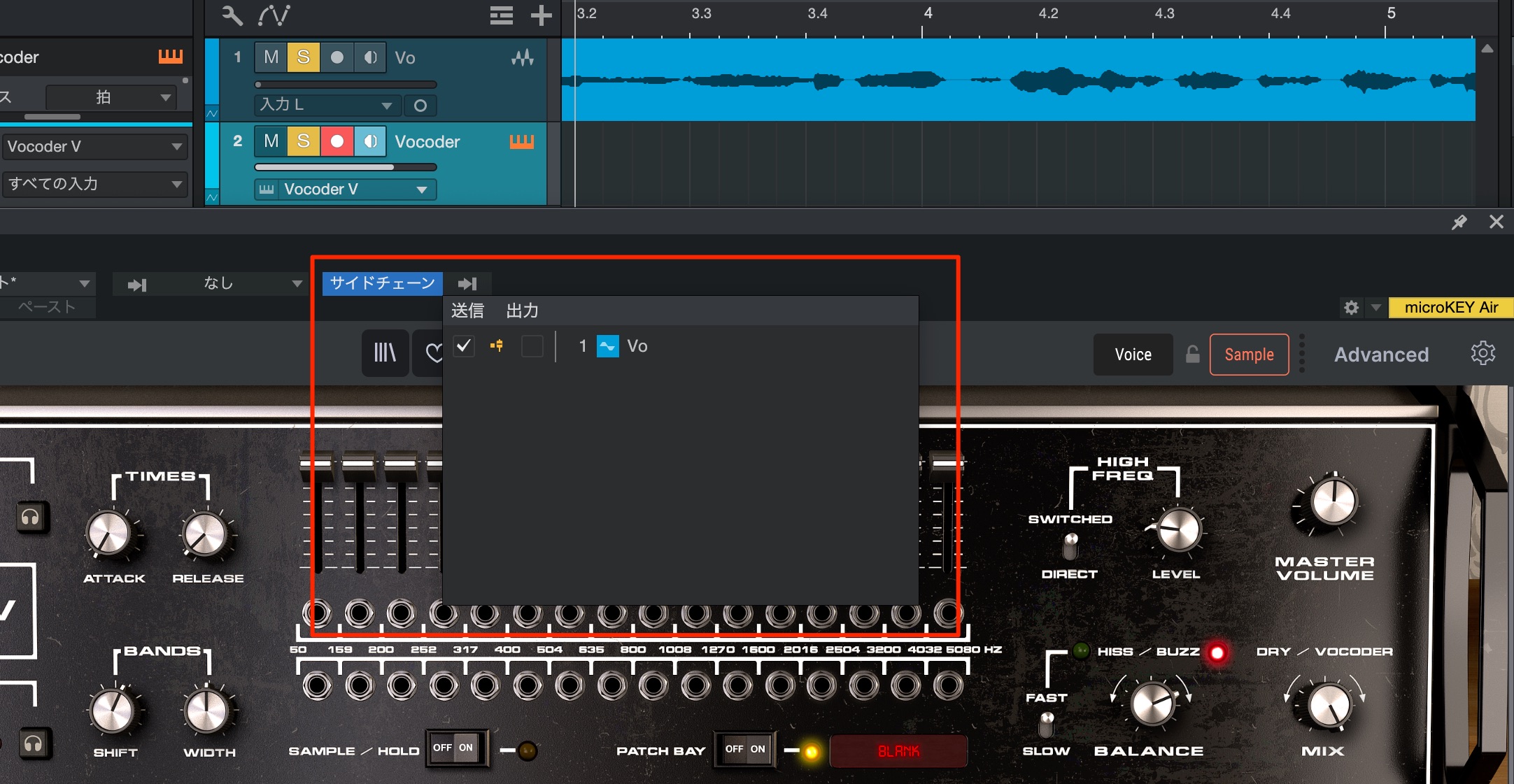Click the Advanced button

(1381, 355)
